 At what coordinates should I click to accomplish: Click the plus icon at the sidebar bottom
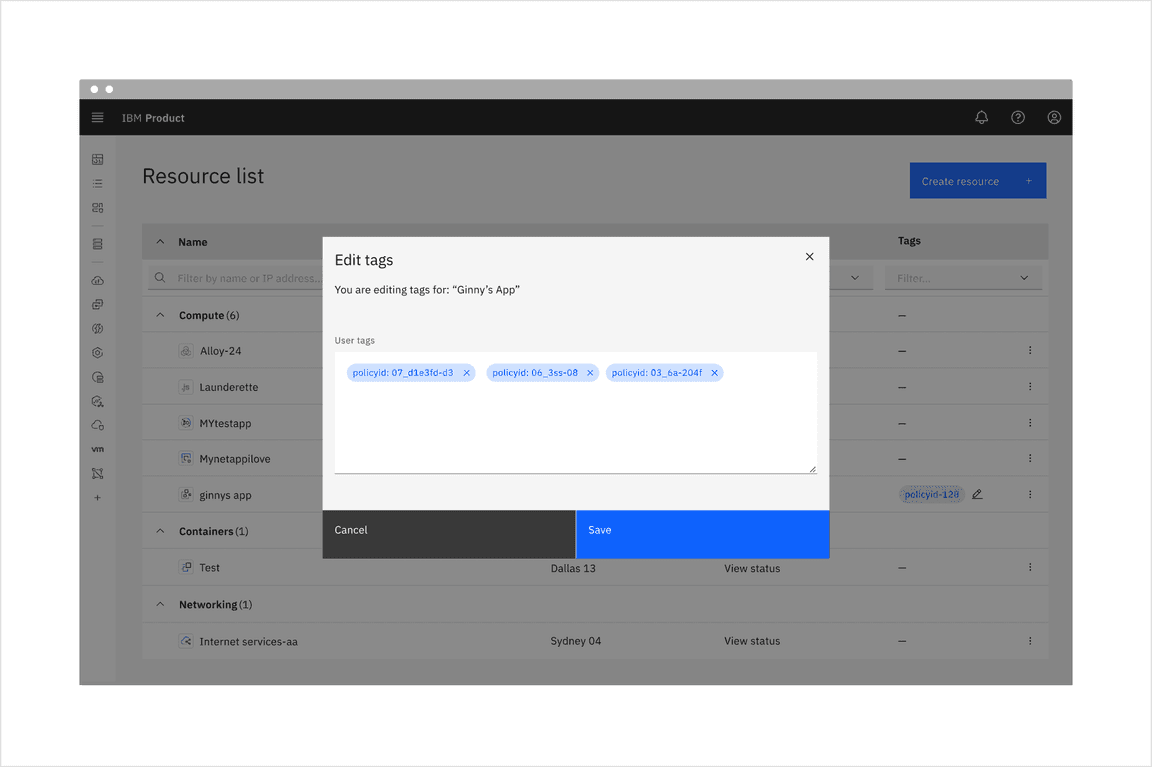[x=97, y=497]
